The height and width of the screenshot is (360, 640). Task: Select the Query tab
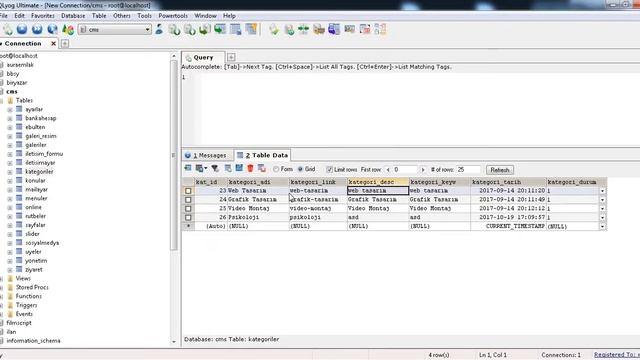203,57
